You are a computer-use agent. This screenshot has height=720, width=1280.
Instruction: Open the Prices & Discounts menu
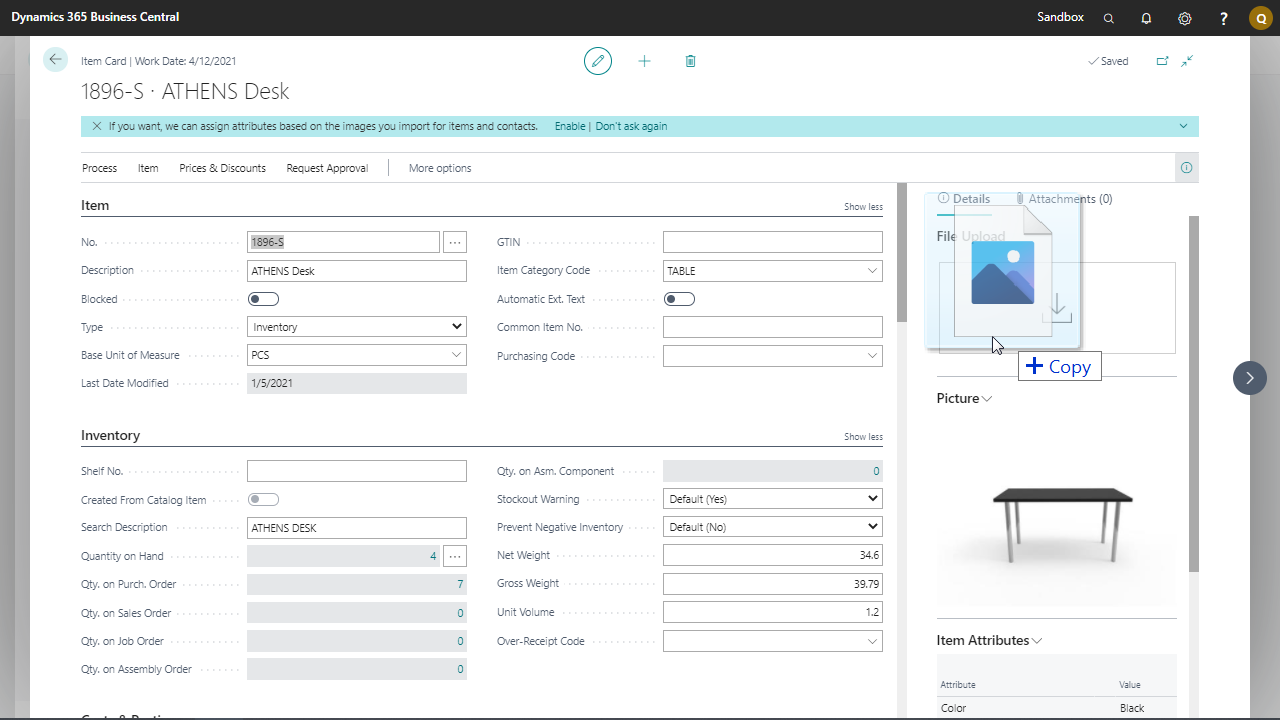222,168
